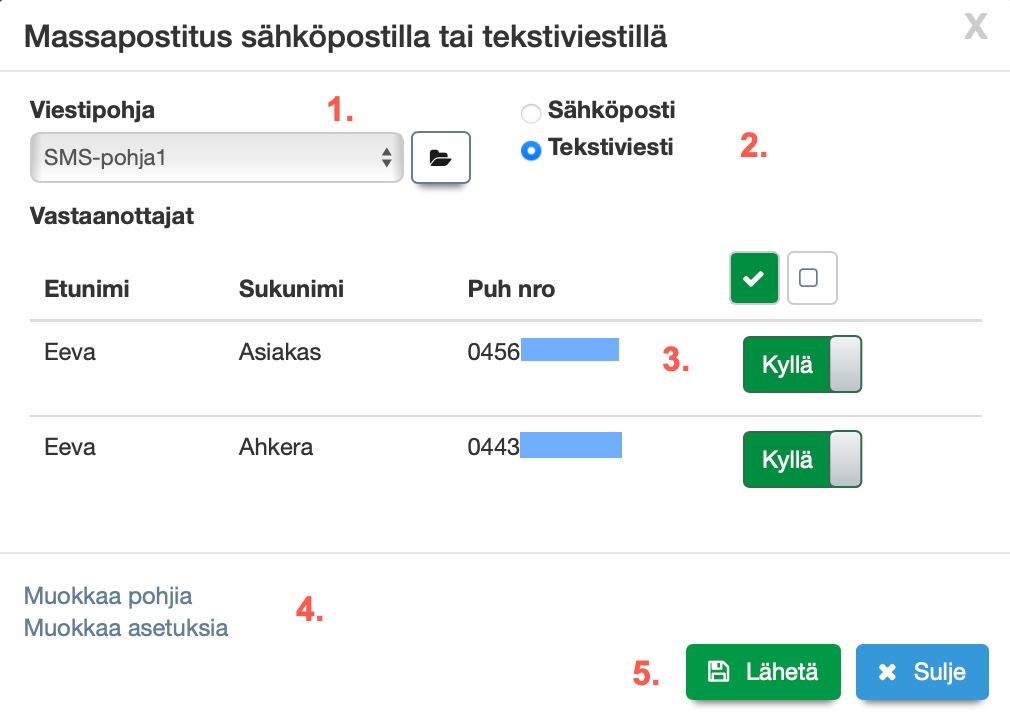Image resolution: width=1010 pixels, height=722 pixels.
Task: Click the phone number starting with 0456
Action: click(x=543, y=351)
